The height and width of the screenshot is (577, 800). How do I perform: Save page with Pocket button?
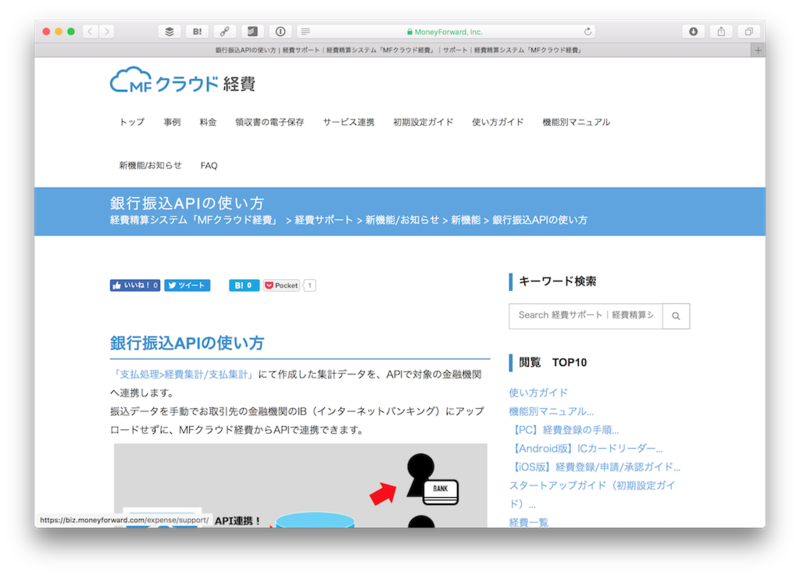click(x=281, y=285)
